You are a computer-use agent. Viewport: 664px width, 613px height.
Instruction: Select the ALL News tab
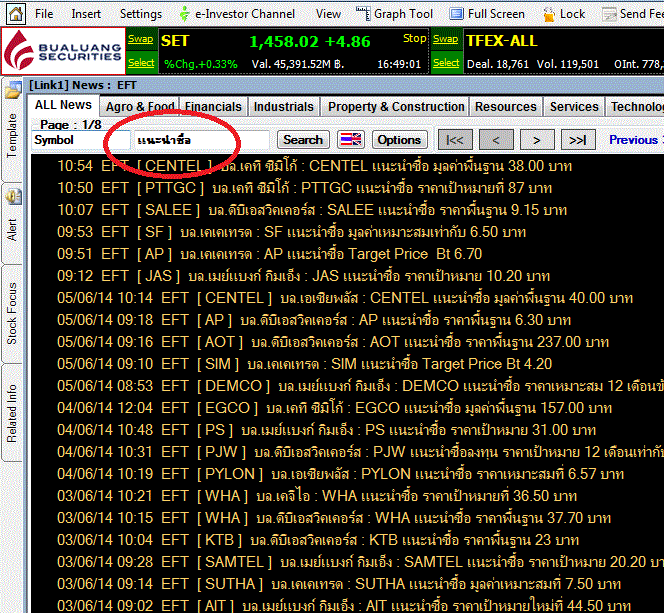tap(63, 105)
